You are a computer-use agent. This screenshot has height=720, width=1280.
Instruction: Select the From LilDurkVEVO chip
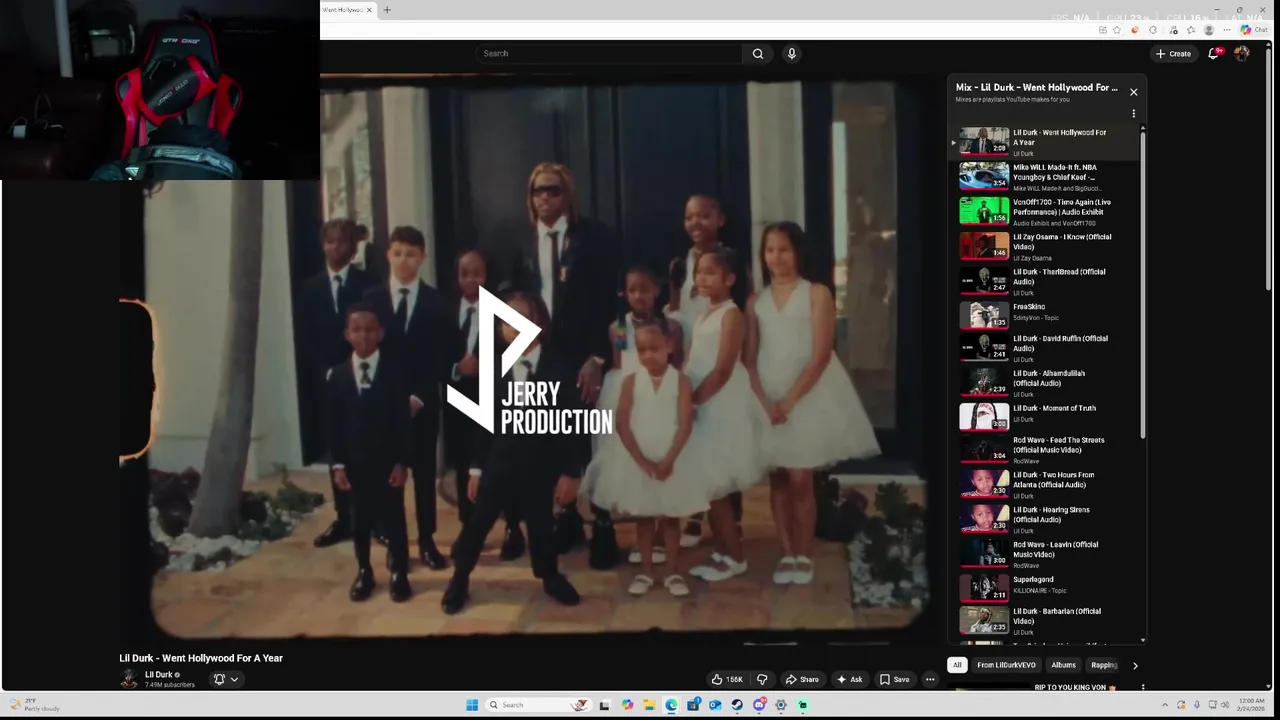coord(1006,665)
